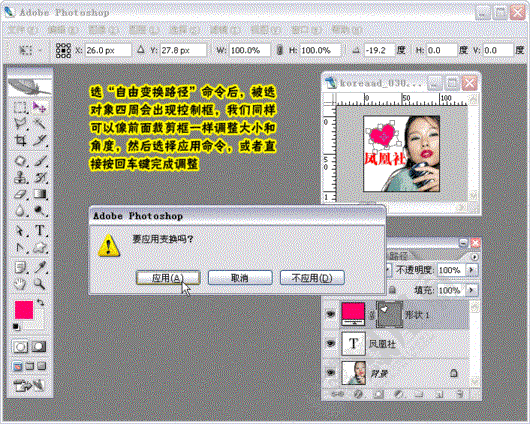
Task: Select the Gradient tool
Action: (40, 194)
